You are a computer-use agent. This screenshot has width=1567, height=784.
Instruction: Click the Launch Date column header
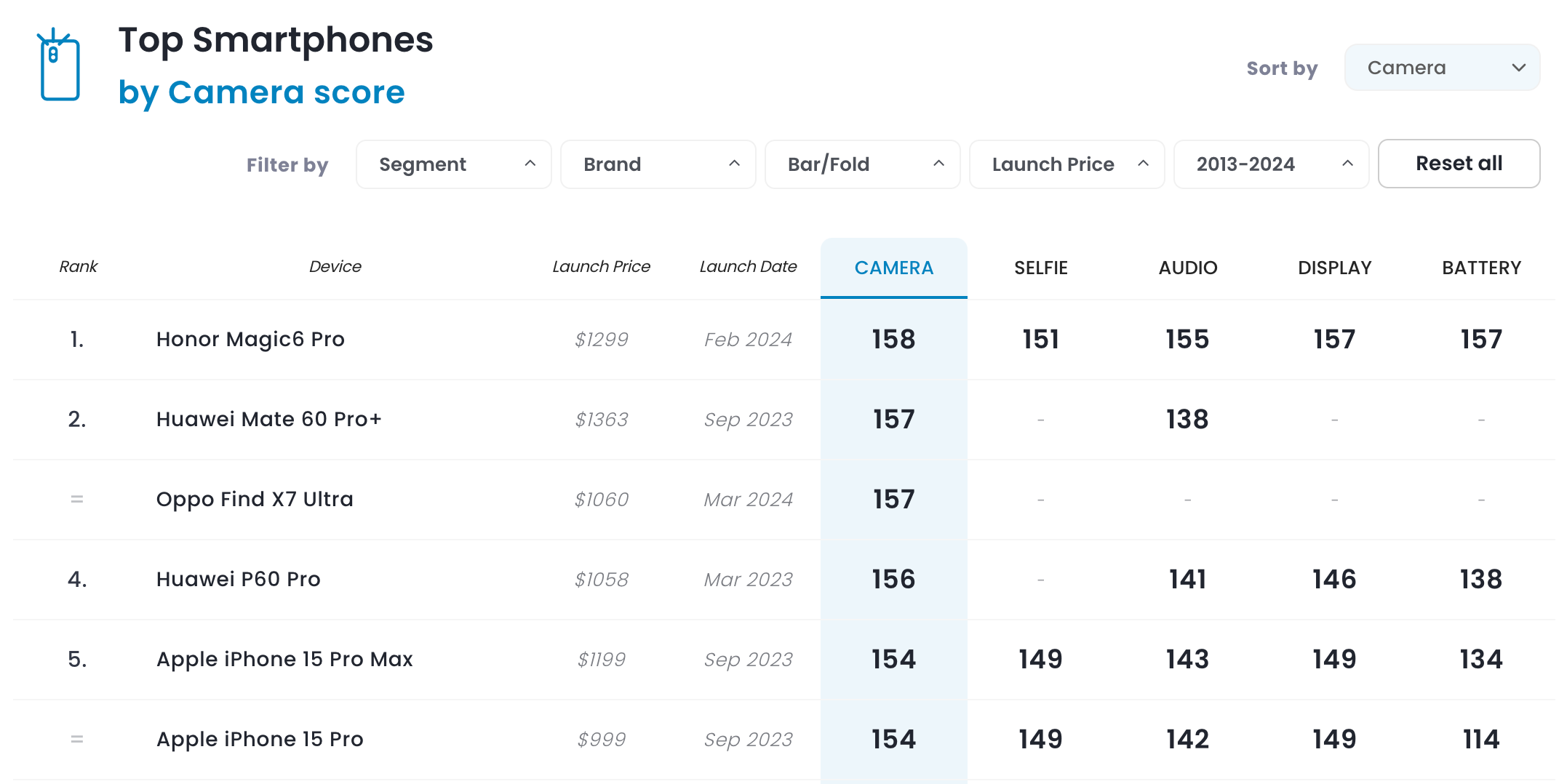tap(748, 267)
